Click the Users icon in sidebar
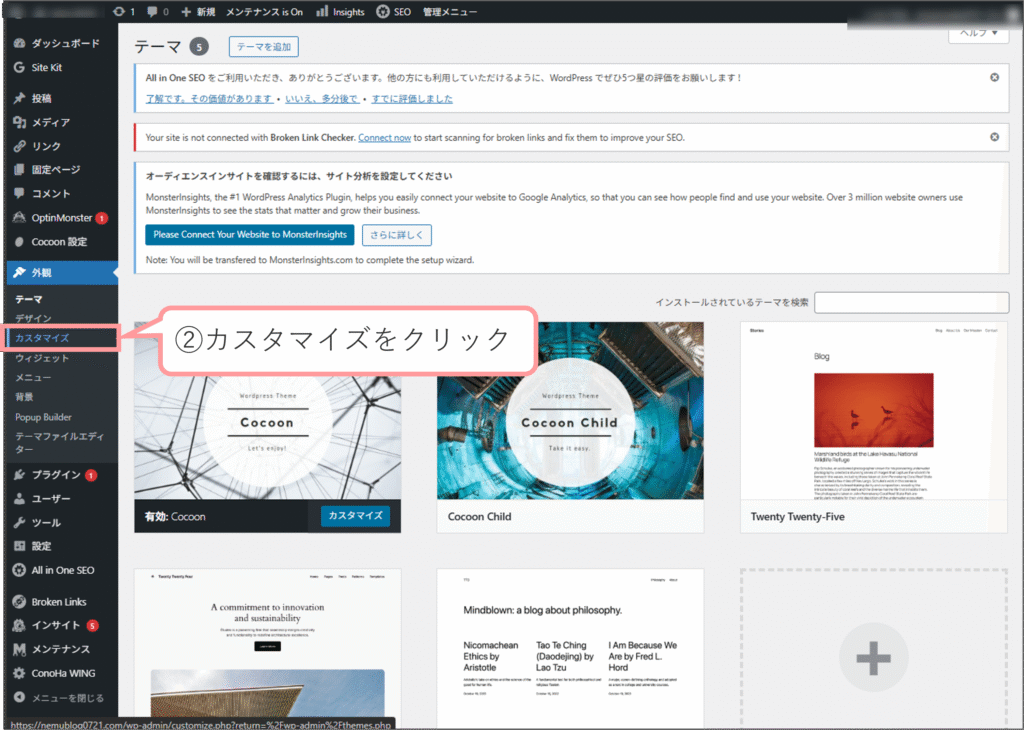 click(19, 499)
